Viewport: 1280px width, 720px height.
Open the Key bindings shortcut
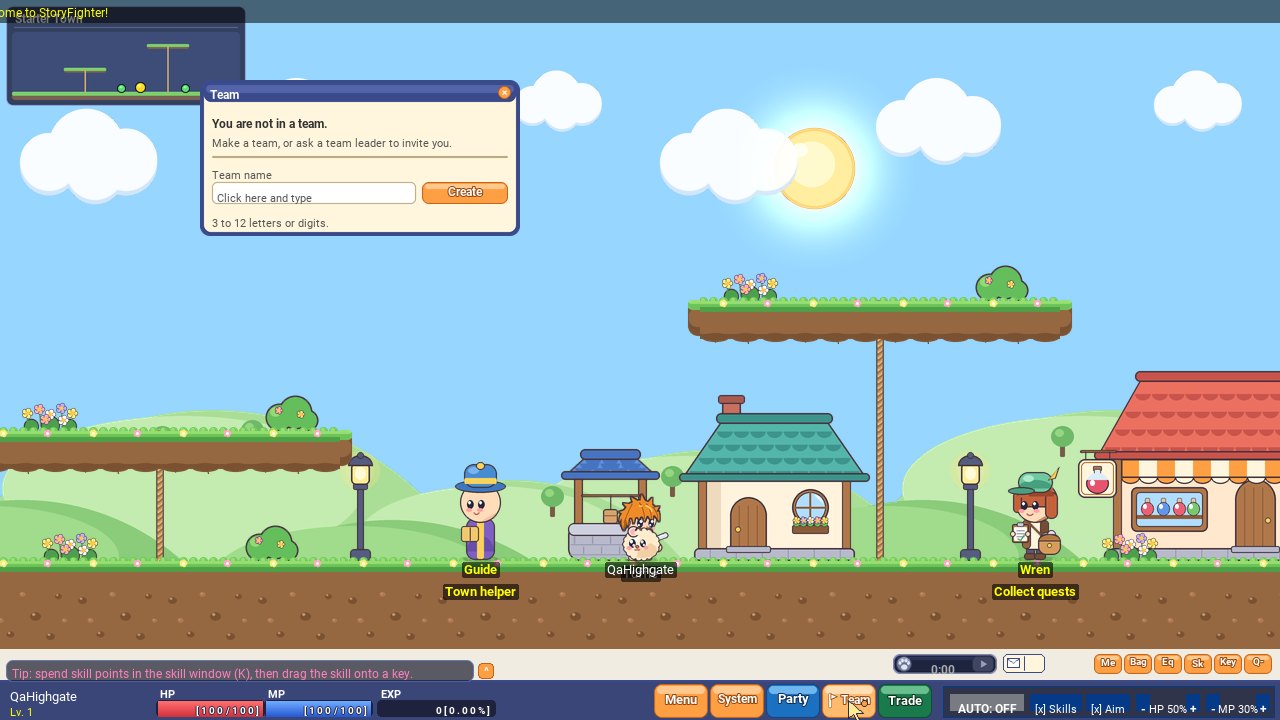click(x=1227, y=663)
